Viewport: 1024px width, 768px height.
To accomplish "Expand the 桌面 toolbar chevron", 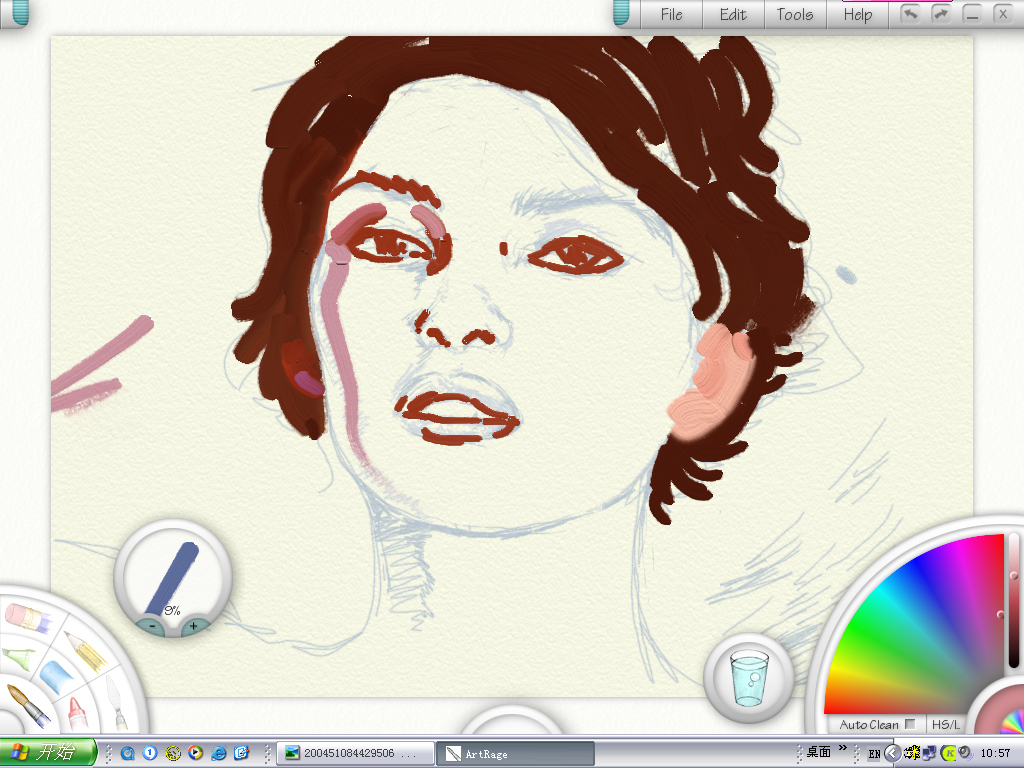I will tap(842, 748).
